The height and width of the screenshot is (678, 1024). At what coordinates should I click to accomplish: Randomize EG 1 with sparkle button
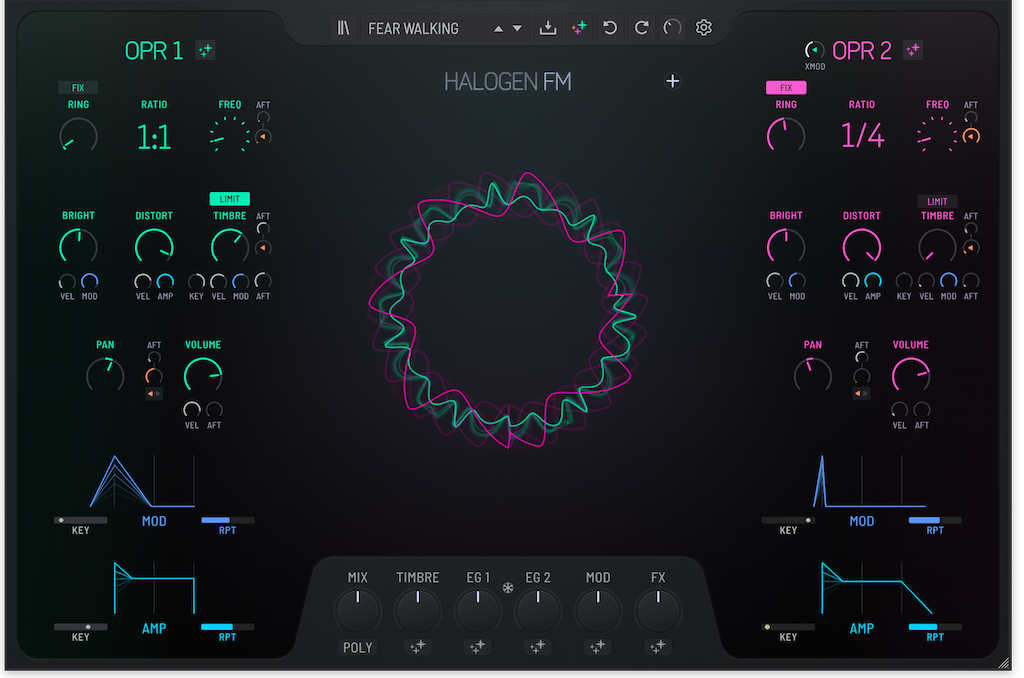click(477, 647)
